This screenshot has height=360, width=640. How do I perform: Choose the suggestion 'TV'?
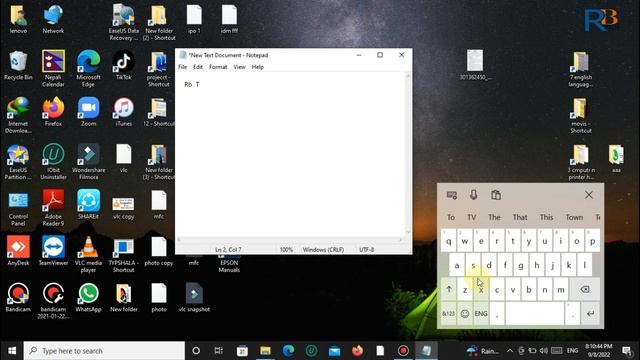471,217
